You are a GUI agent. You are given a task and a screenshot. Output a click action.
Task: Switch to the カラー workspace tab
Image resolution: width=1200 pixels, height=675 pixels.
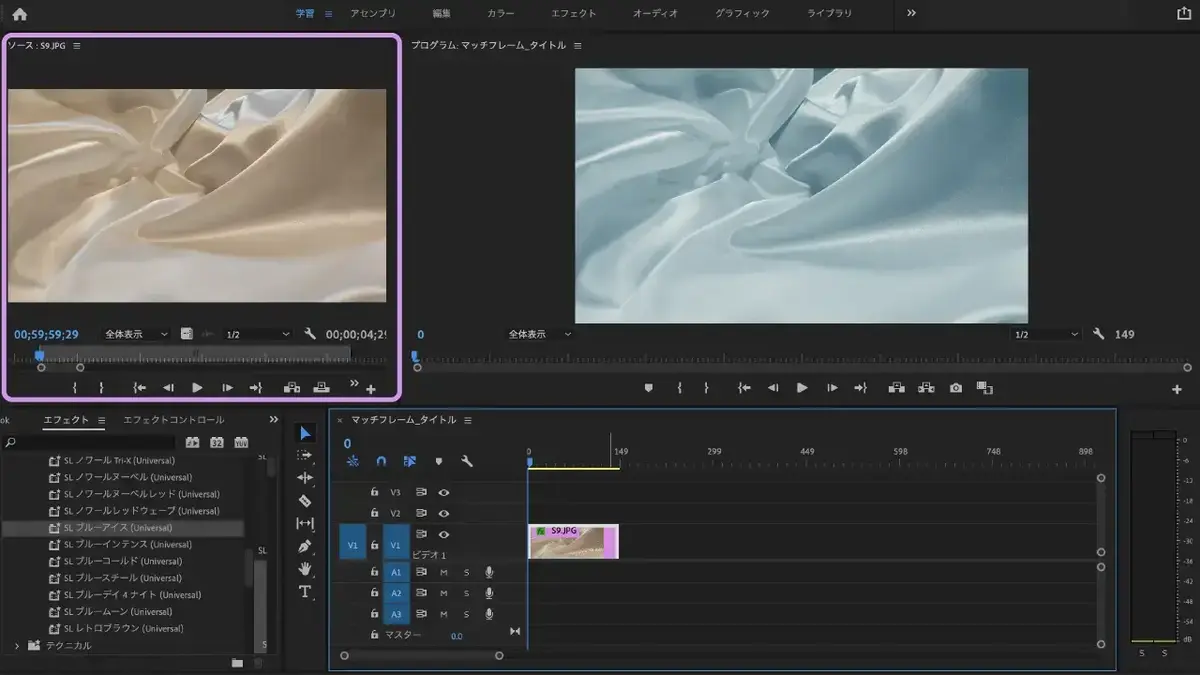coord(501,13)
